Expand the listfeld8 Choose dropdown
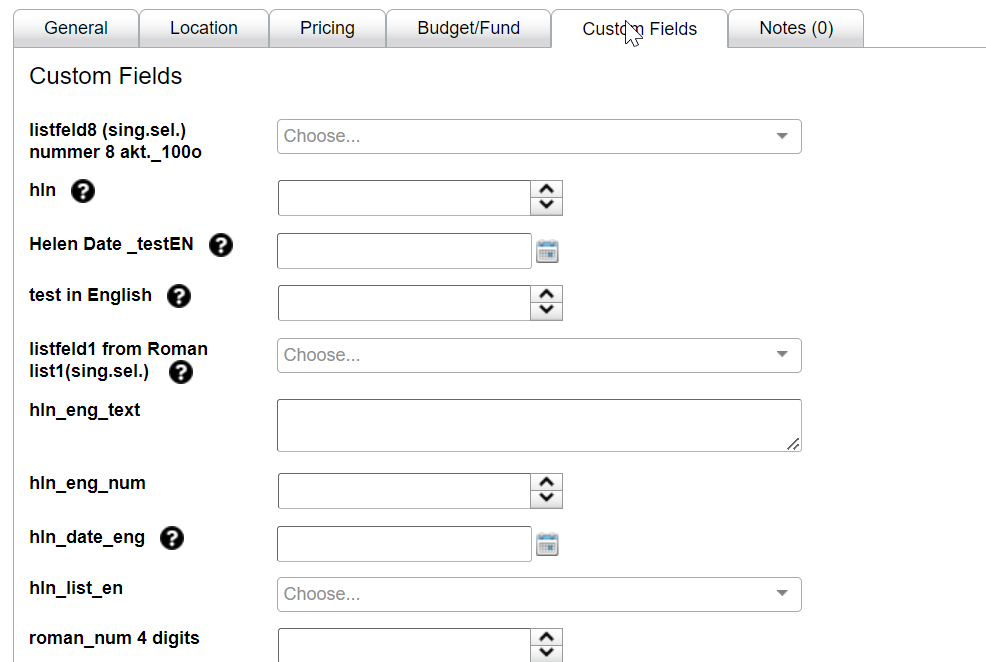This screenshot has width=986, height=662. pyautogui.click(x=539, y=137)
